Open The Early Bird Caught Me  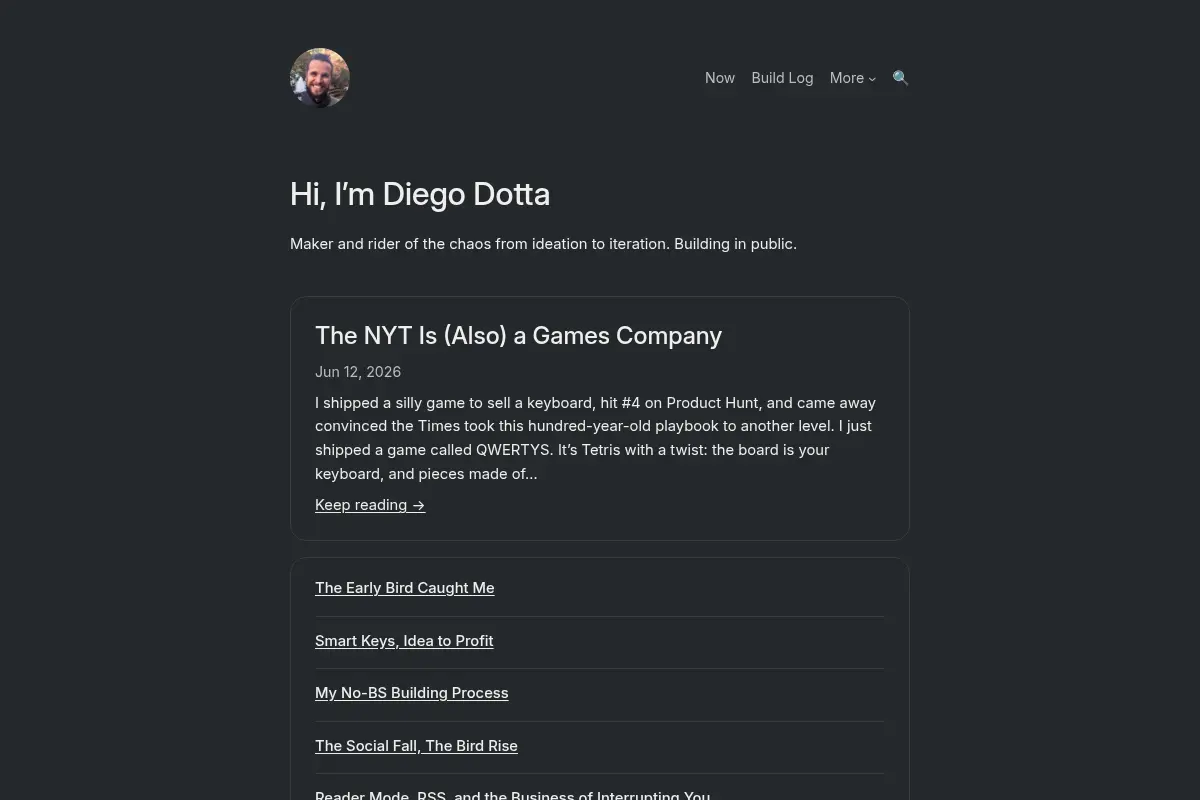coord(405,588)
